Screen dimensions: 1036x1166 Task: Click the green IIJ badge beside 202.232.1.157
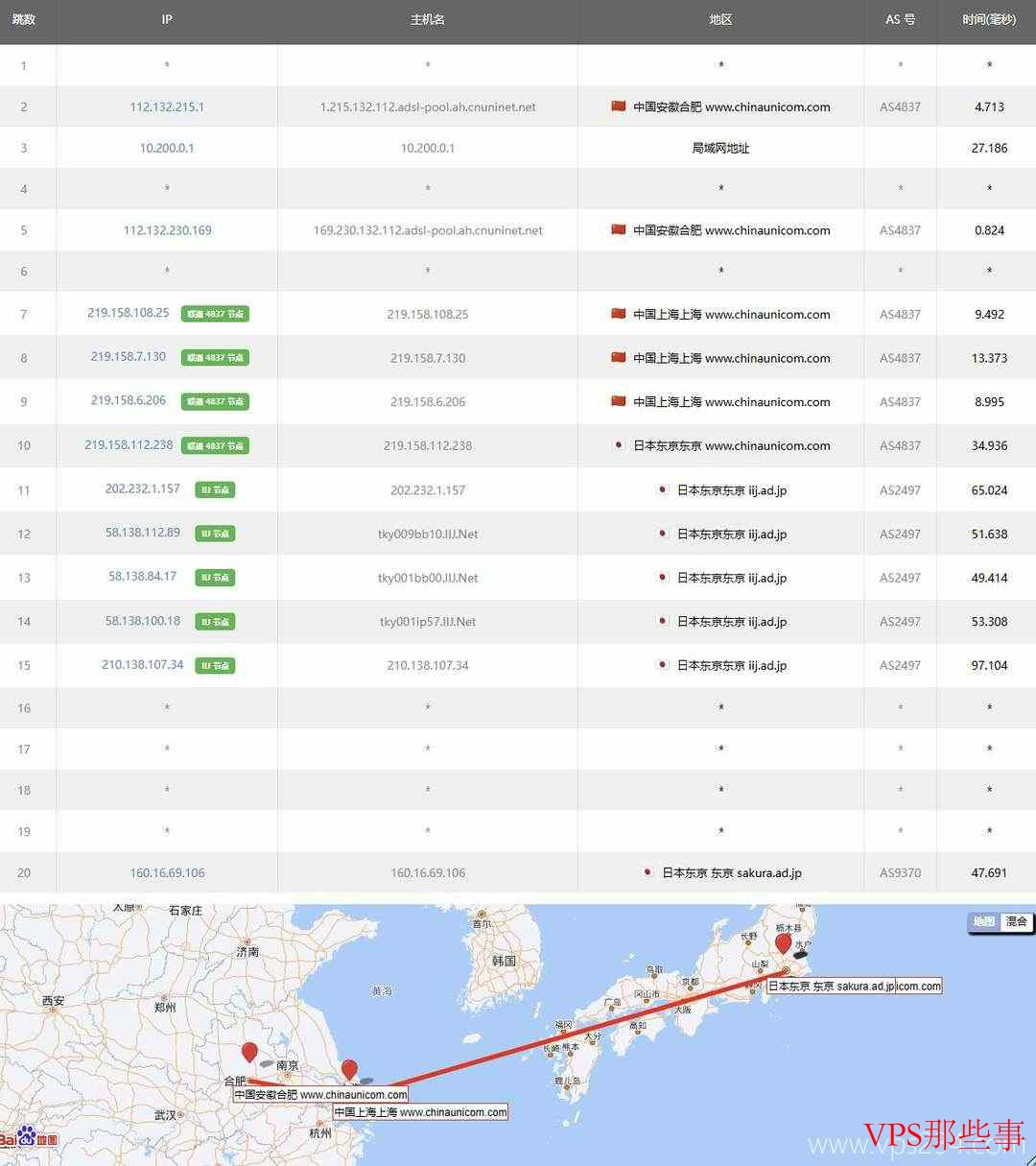(x=215, y=489)
